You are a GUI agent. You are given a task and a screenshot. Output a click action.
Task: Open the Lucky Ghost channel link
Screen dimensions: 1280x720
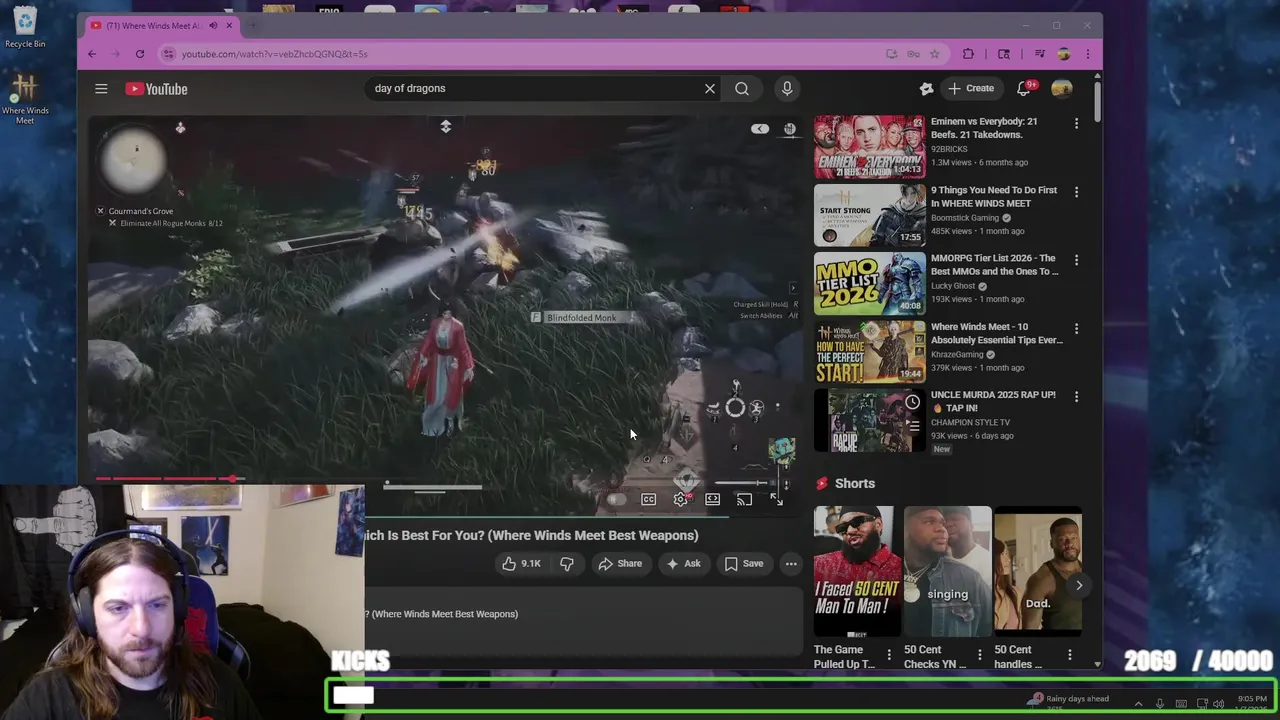(x=953, y=286)
